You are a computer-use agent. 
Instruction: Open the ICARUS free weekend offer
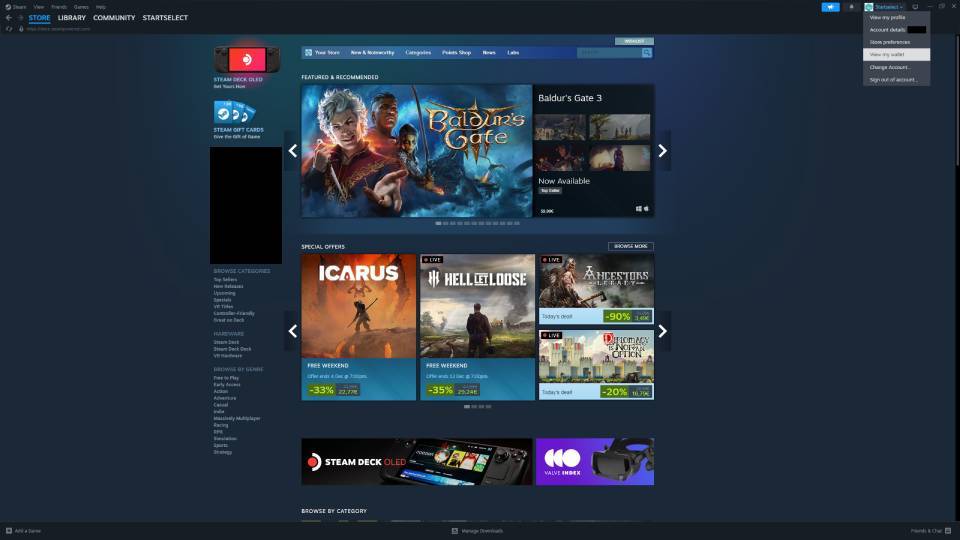358,327
